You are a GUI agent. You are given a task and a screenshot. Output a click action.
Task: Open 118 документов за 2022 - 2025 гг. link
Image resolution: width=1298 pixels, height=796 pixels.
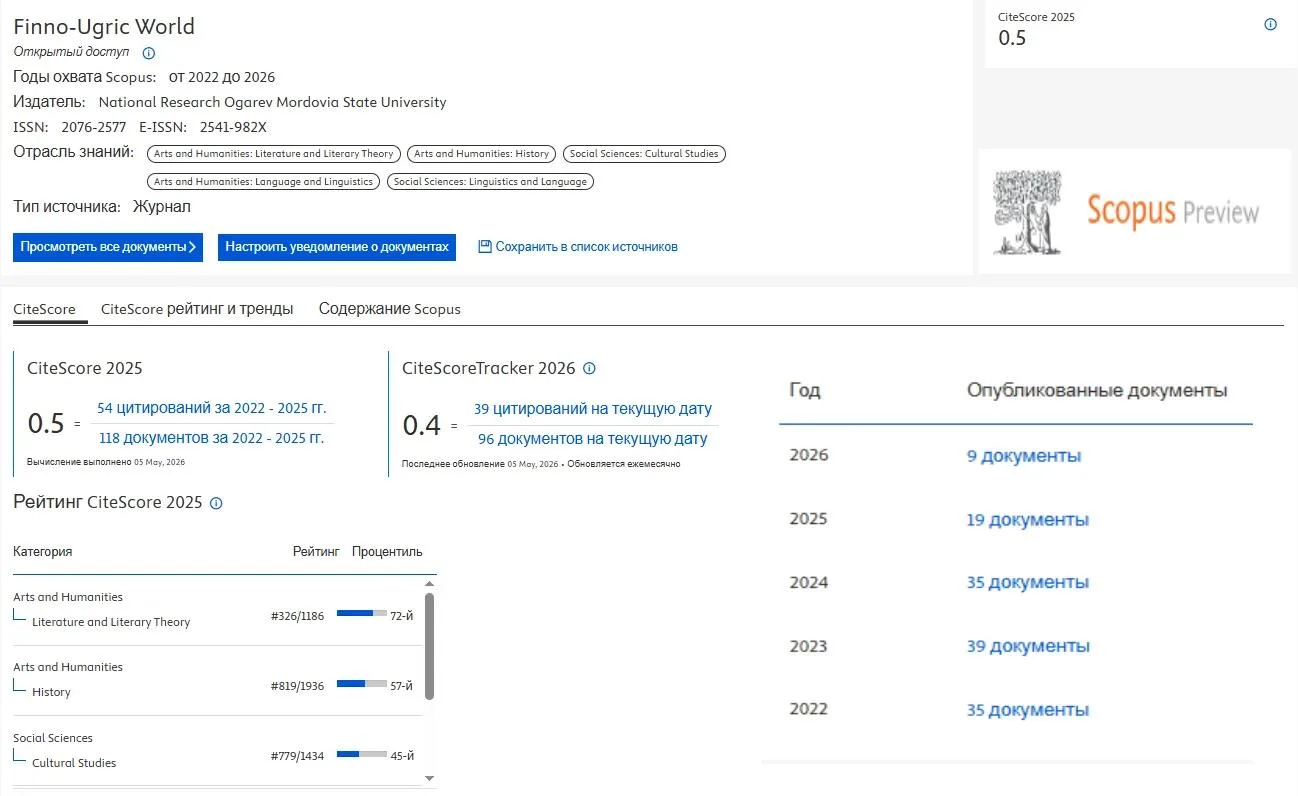click(211, 438)
